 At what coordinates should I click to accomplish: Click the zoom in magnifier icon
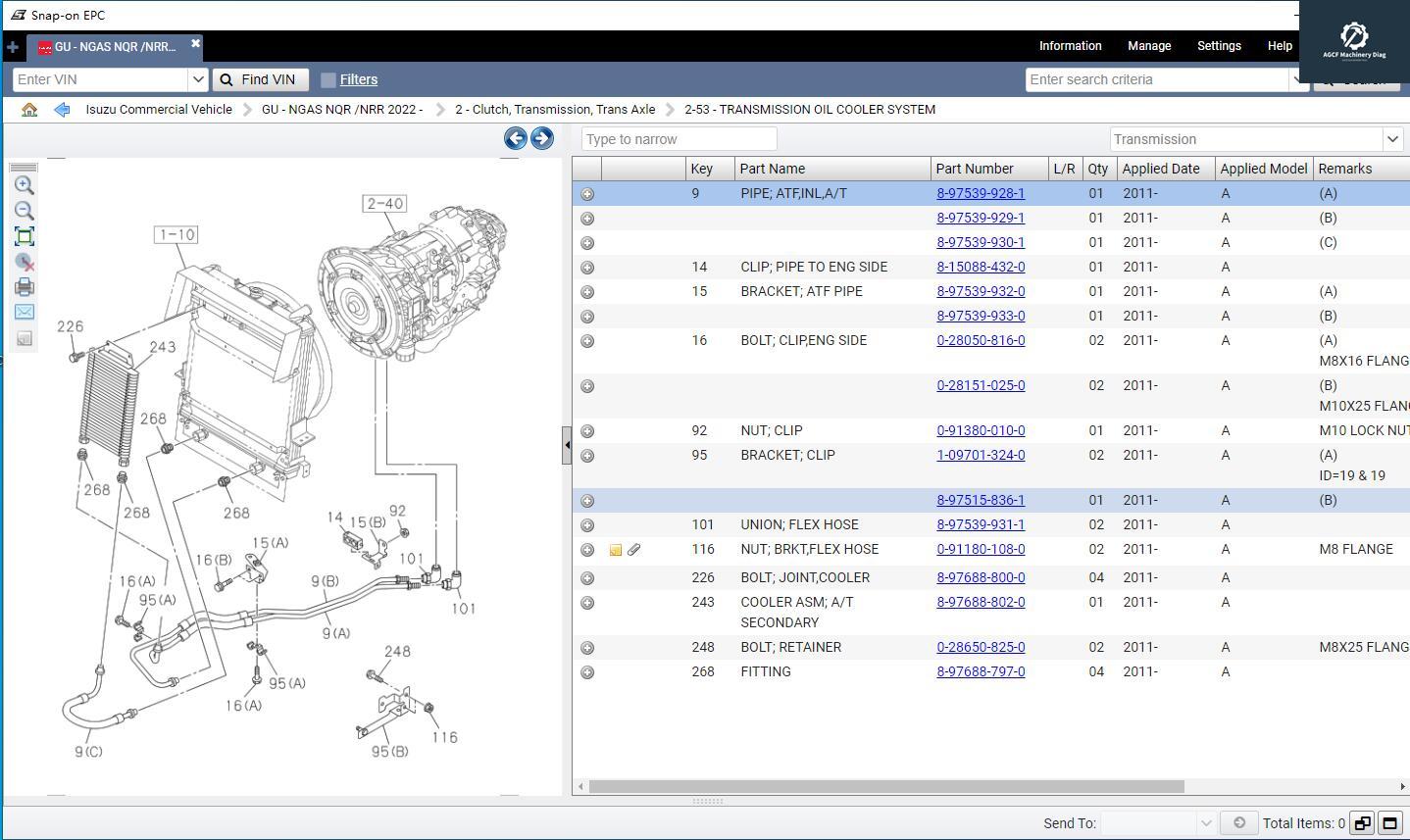click(x=25, y=185)
